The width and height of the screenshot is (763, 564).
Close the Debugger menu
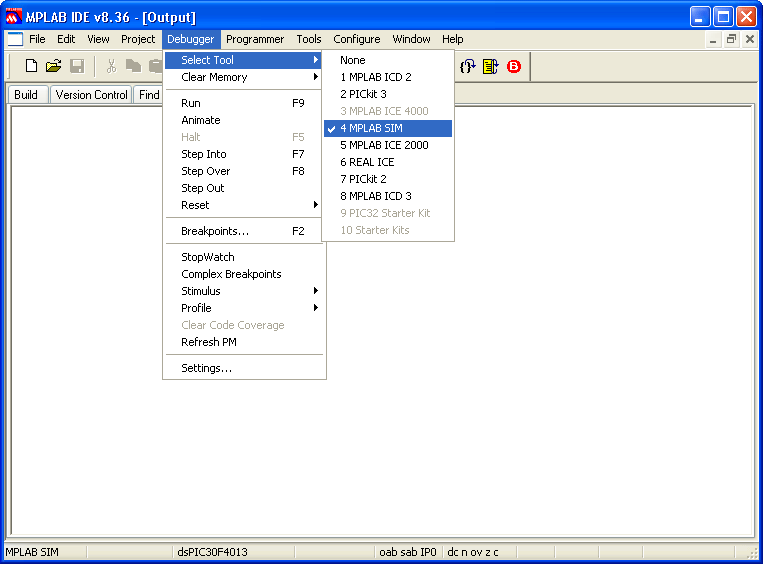[191, 39]
